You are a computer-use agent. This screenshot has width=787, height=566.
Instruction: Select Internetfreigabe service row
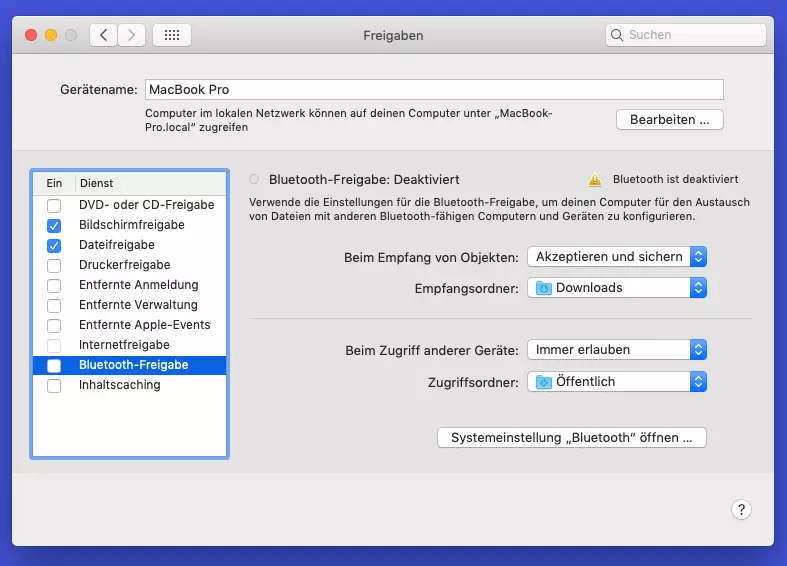point(129,345)
